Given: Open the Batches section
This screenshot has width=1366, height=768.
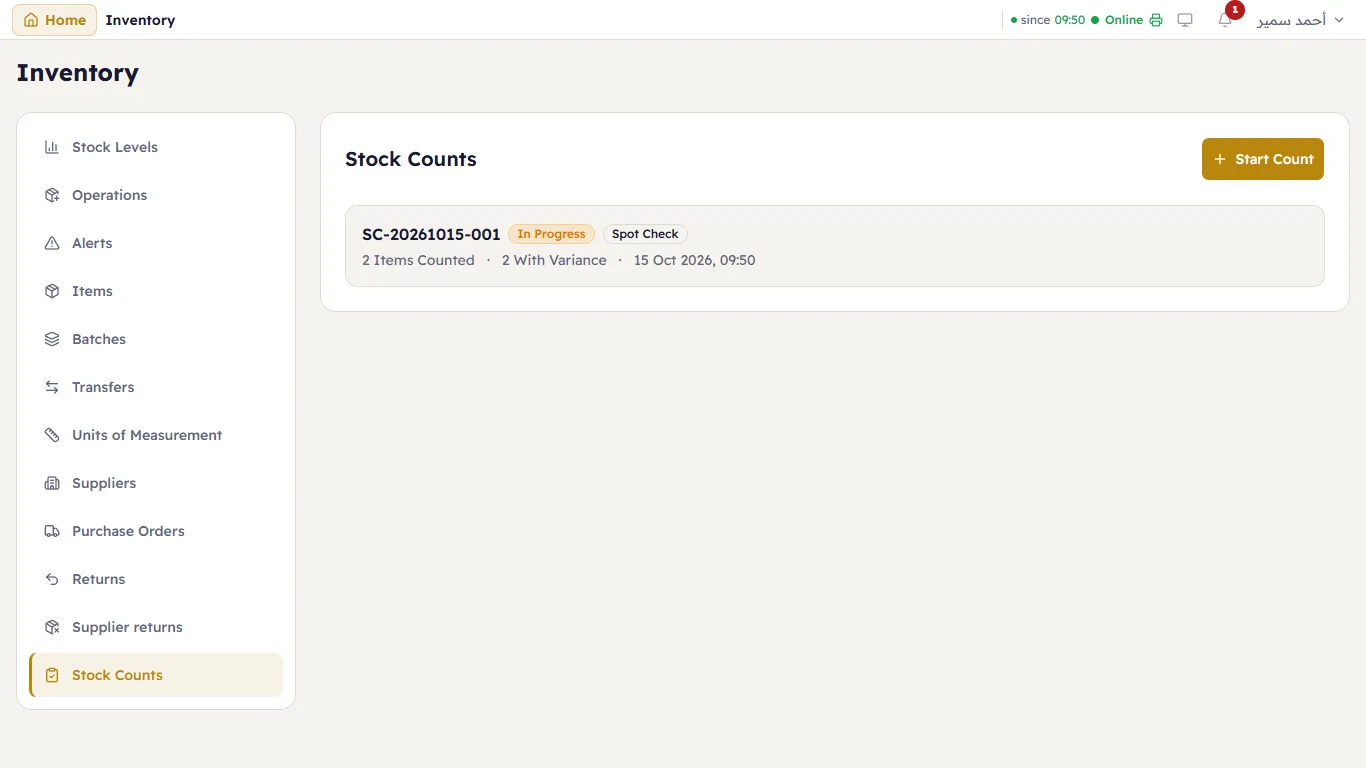Looking at the screenshot, I should click(156, 339).
